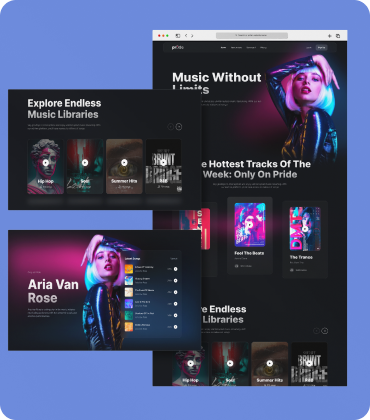Play the last song in latest songs list
Viewport: 370px width, 420px height.
point(176,327)
